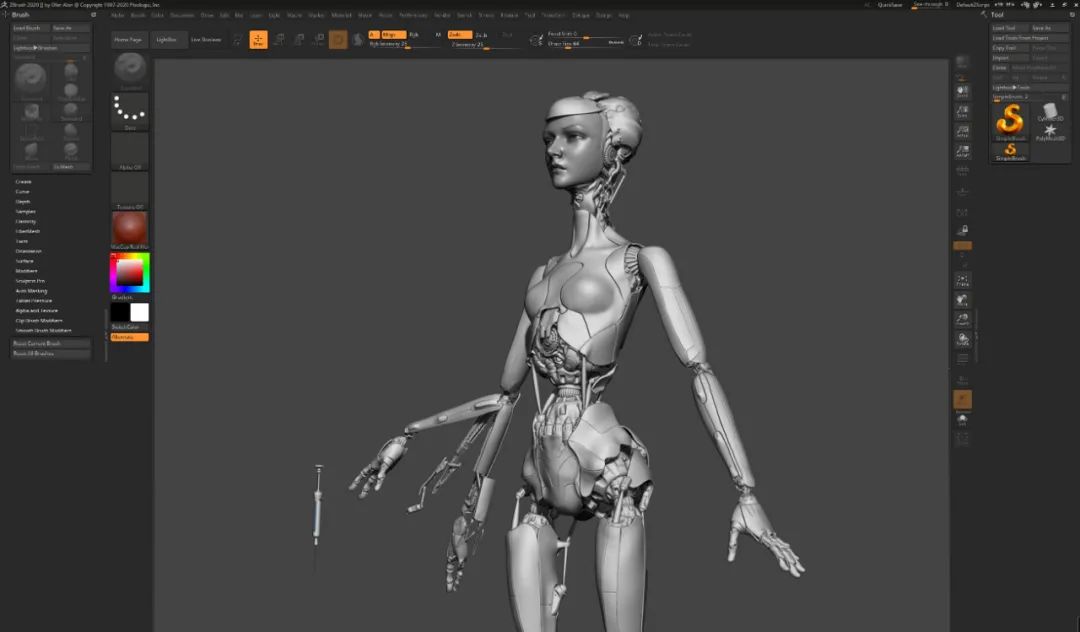Open the Dots stroke type selector
This screenshot has width=1080, height=632.
point(130,110)
